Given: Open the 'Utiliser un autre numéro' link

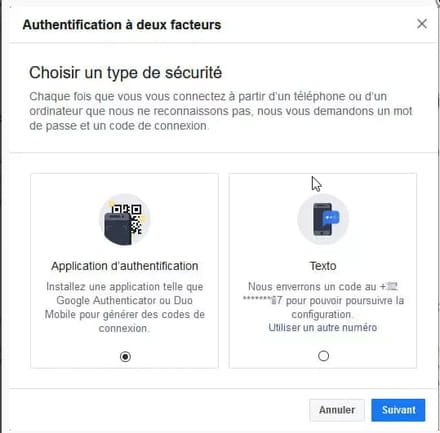Looking at the screenshot, I should pos(323,328).
